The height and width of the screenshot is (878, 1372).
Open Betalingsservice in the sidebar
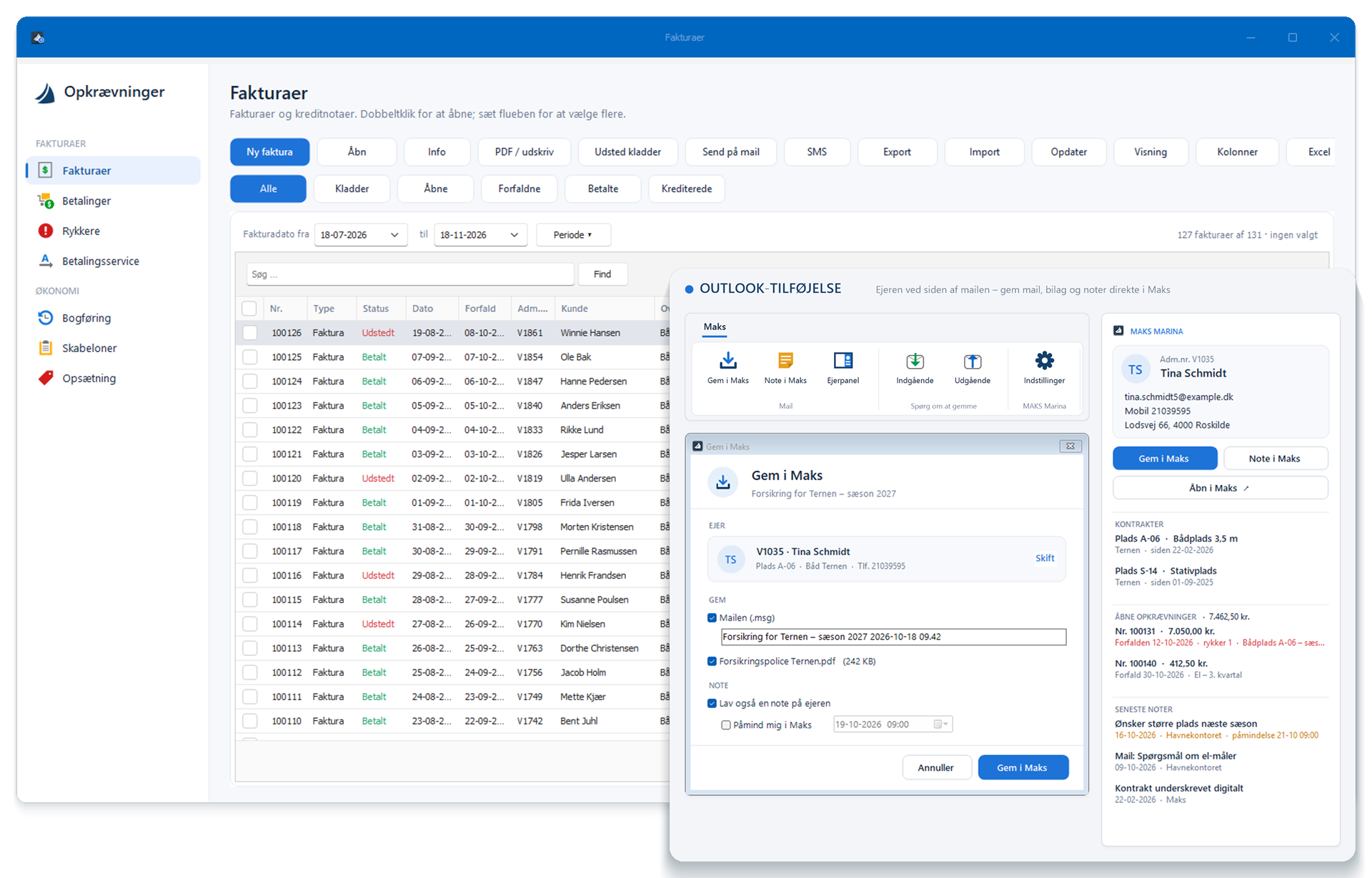pos(113,261)
